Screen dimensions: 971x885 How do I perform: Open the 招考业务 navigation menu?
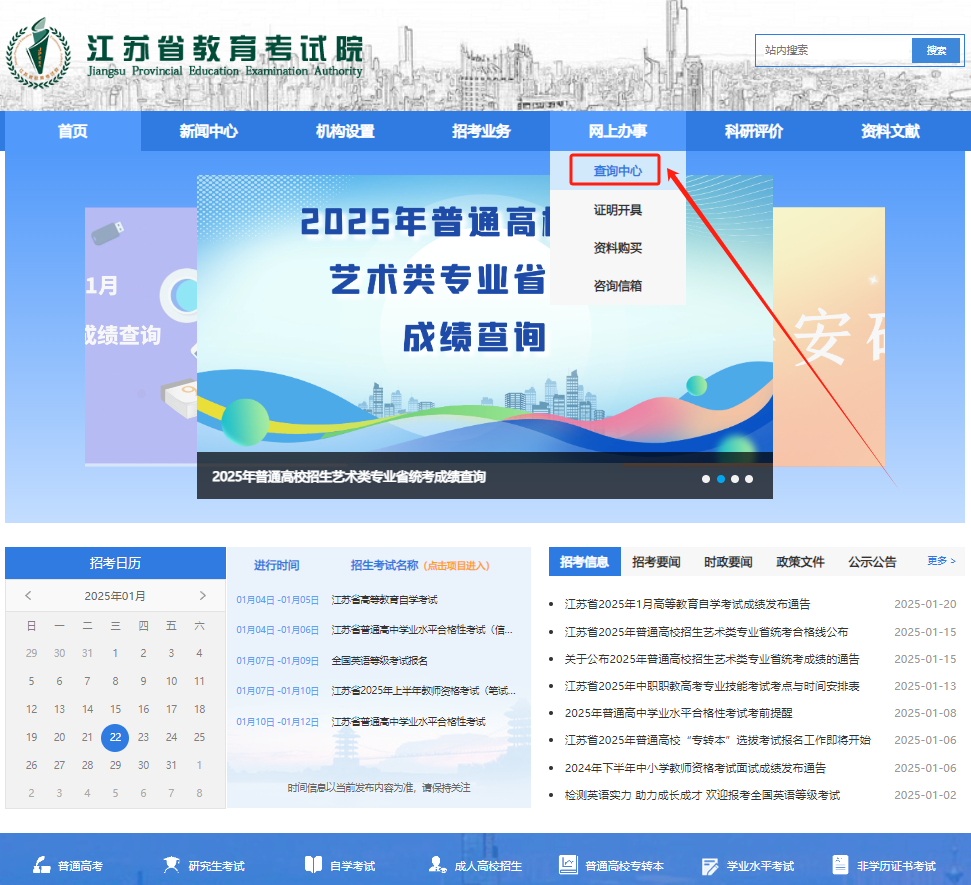(481, 131)
